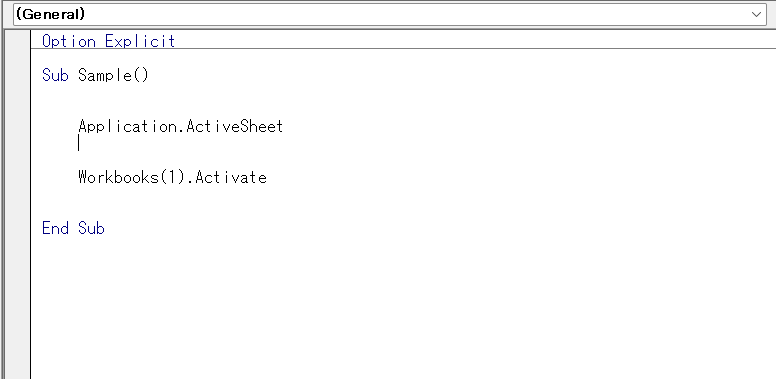The height and width of the screenshot is (379, 776).
Task: Click the chevron arrow of the General combo box
Action: 756,14
